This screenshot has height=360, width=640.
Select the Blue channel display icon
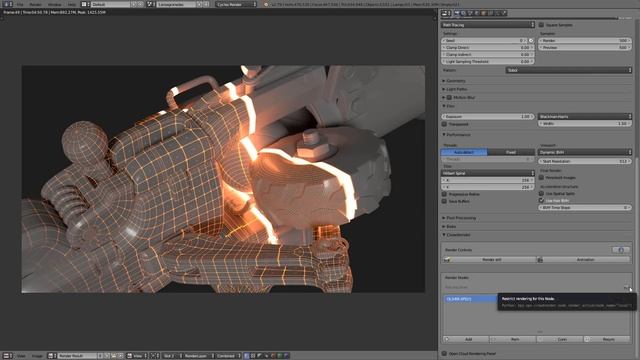[x=286, y=356]
